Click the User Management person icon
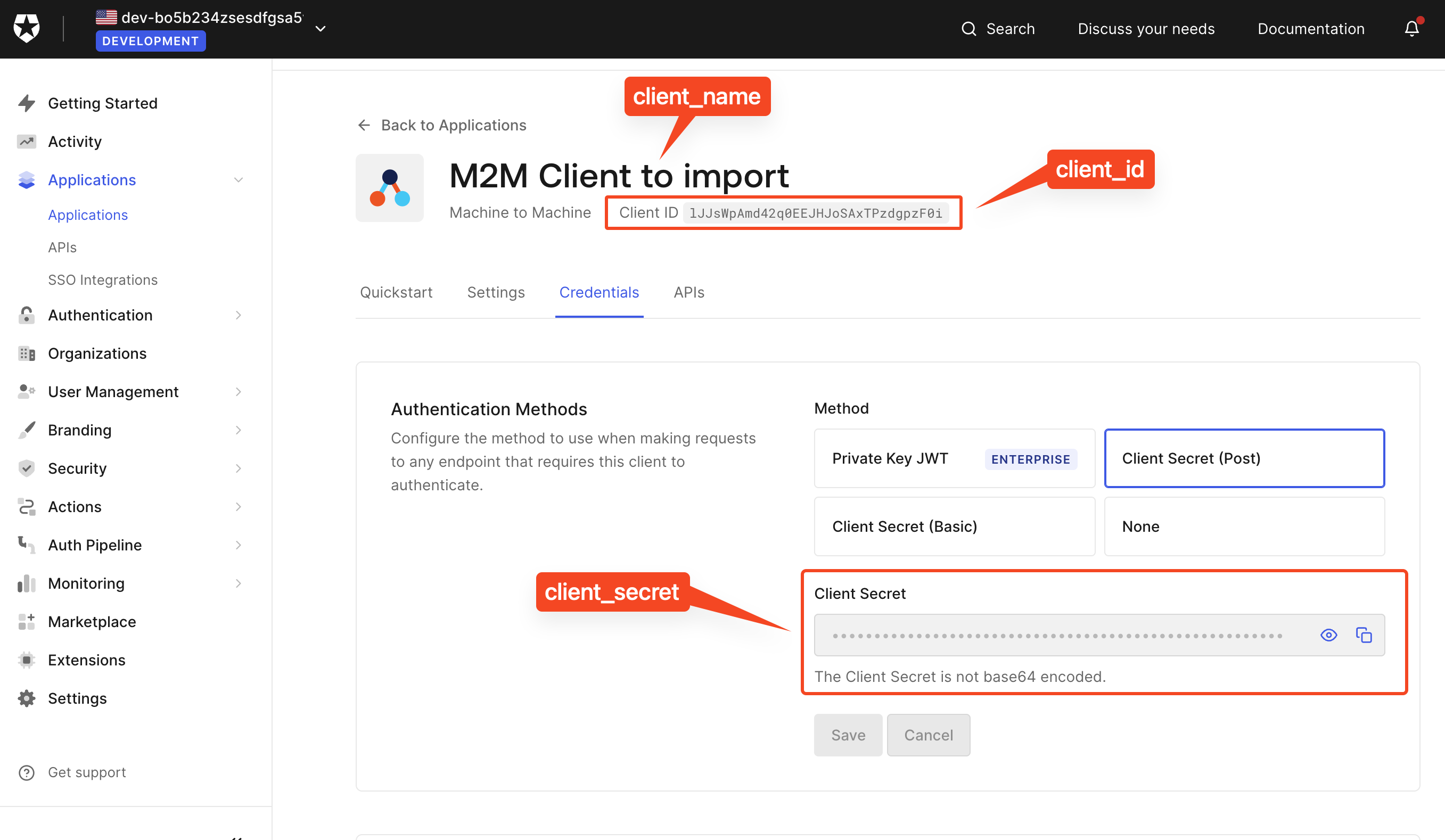The image size is (1445, 840). [x=27, y=391]
